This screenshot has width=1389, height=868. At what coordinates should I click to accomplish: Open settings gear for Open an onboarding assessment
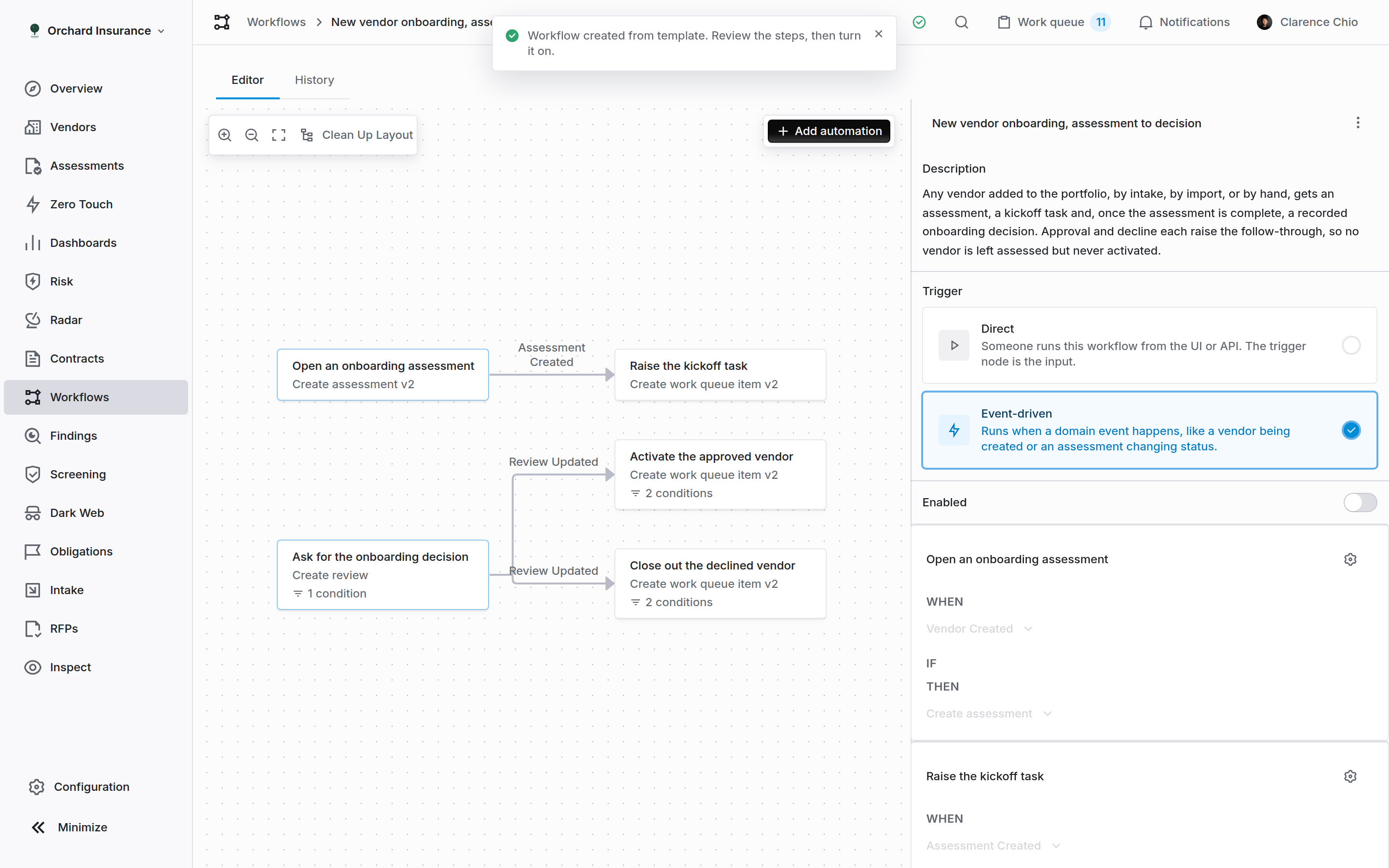coord(1350,559)
